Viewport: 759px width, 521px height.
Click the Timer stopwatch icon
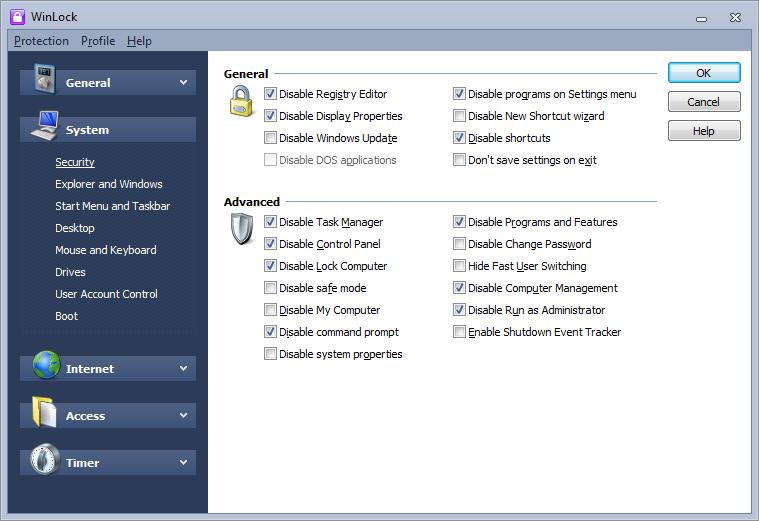pos(45,459)
